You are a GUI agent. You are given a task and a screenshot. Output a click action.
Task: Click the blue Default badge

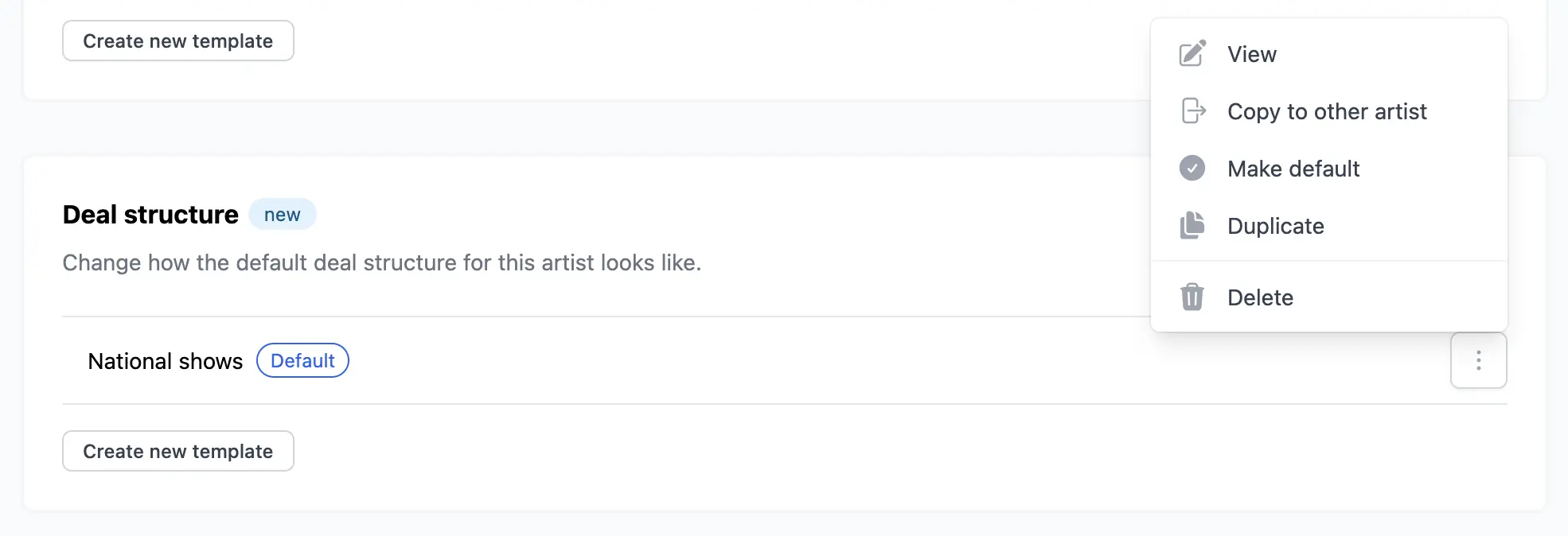302,361
